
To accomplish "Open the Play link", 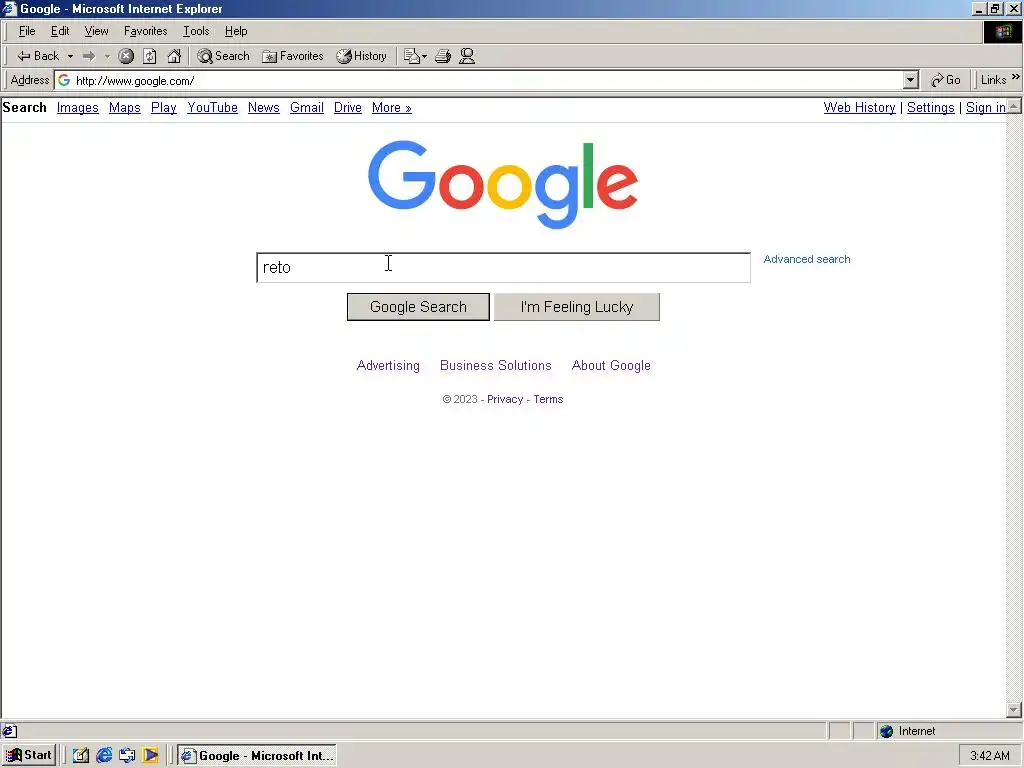I will point(164,108).
